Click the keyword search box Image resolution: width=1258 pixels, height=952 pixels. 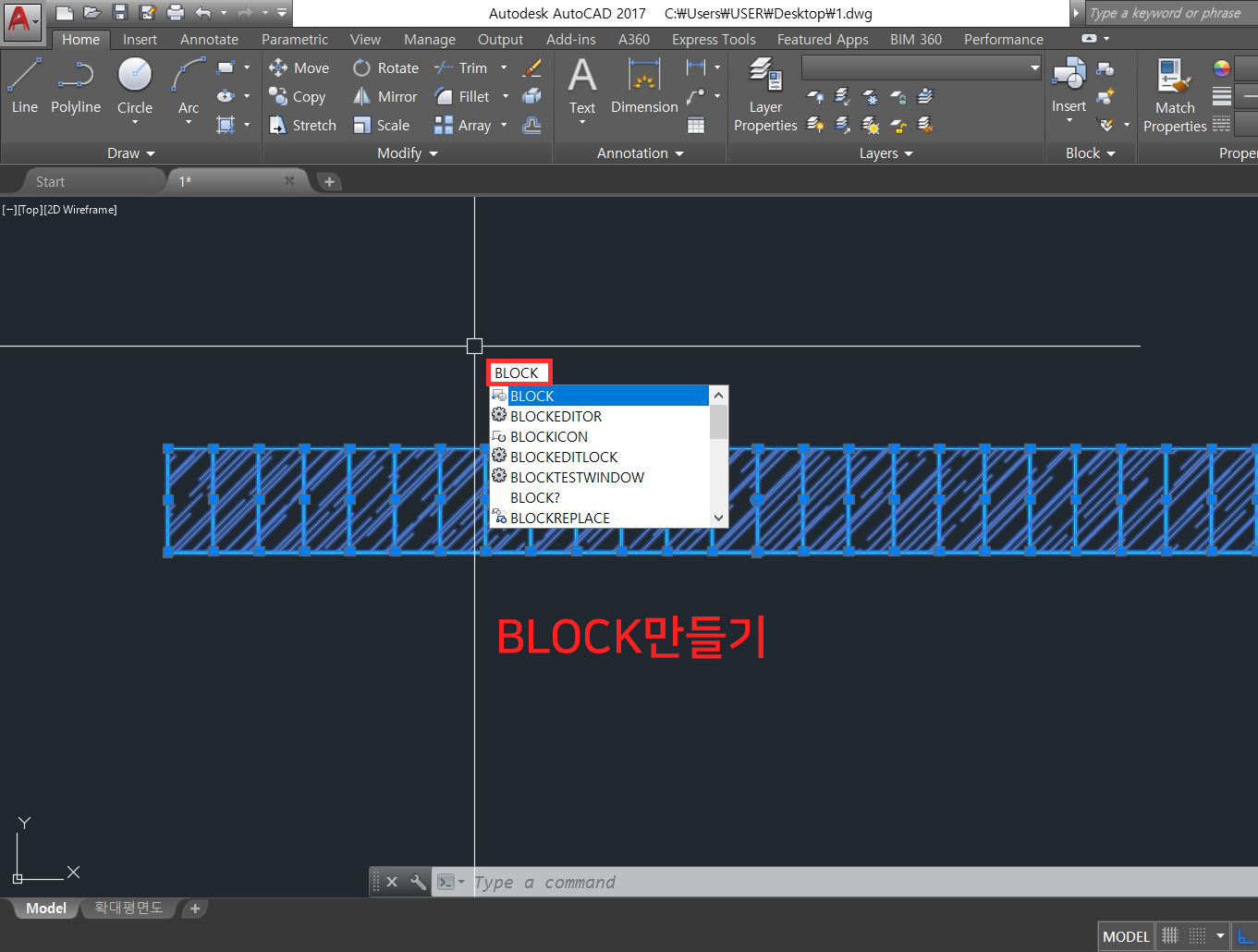click(1170, 13)
